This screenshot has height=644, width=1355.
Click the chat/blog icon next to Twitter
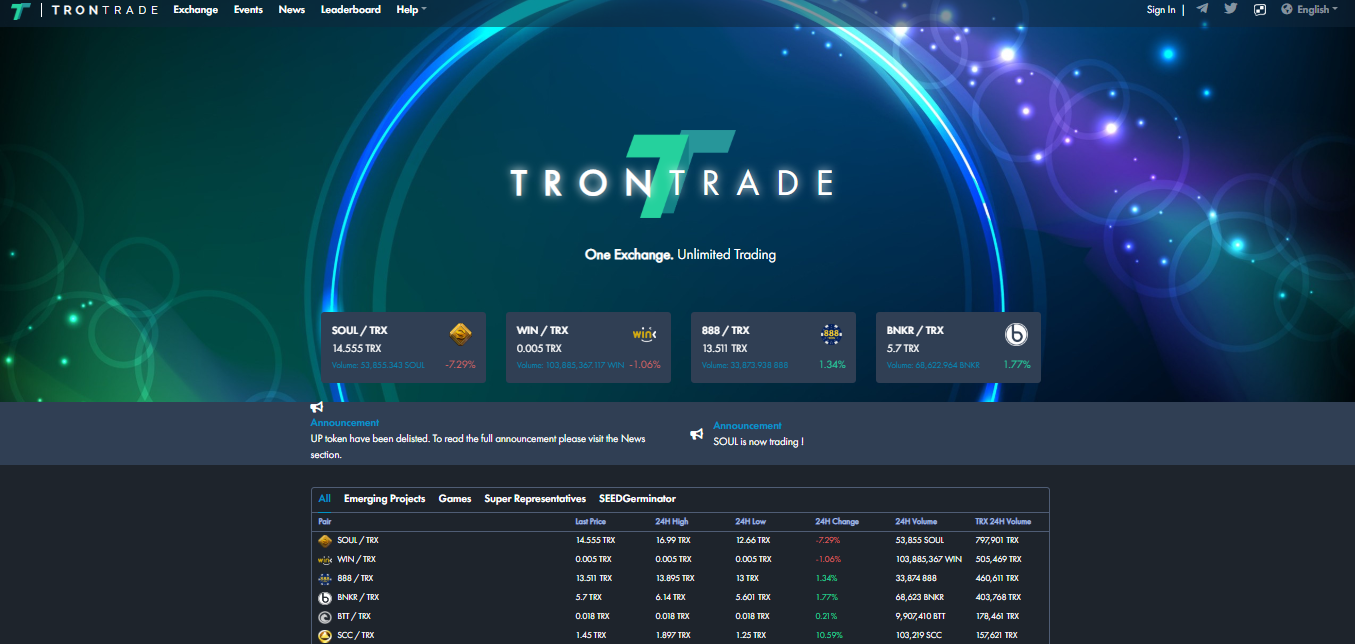coord(1258,9)
